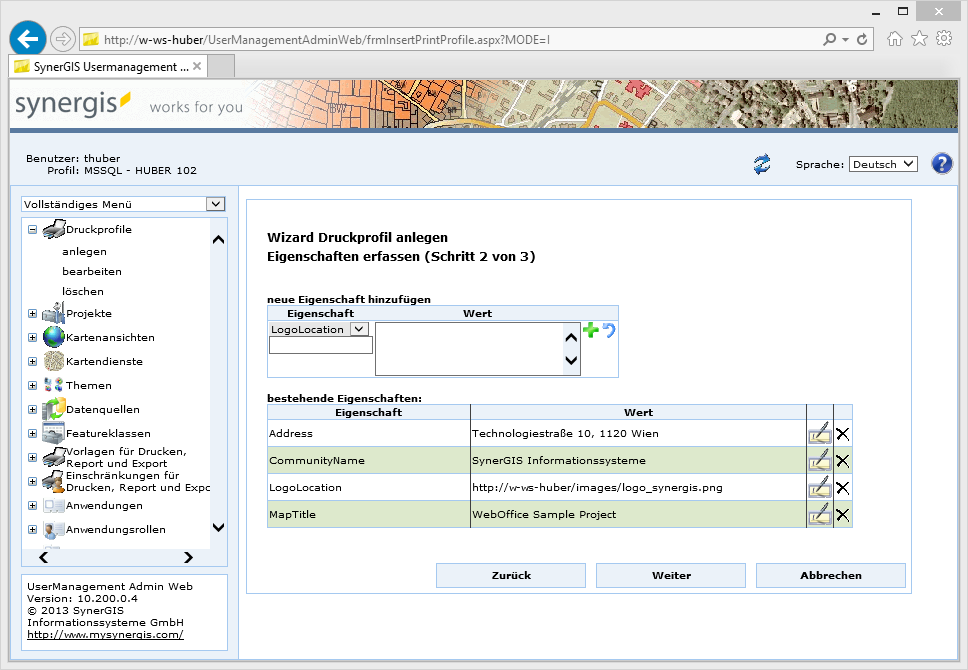This screenshot has height=670, width=968.
Task: Open the Sprache language dropdown
Action: point(883,164)
